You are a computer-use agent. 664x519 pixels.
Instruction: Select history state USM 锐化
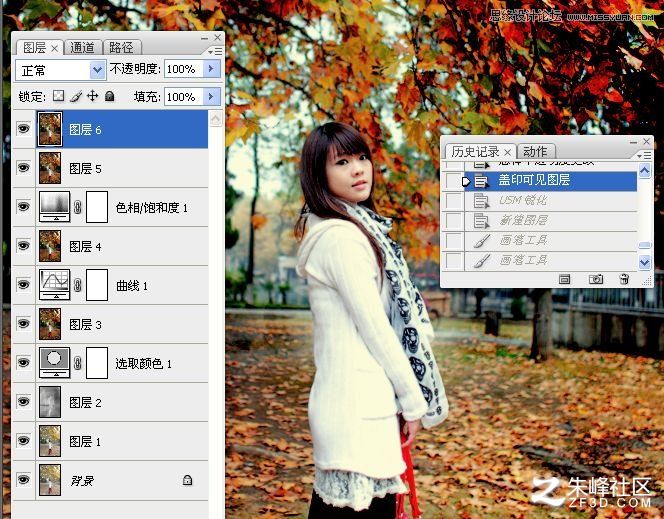[x=551, y=201]
